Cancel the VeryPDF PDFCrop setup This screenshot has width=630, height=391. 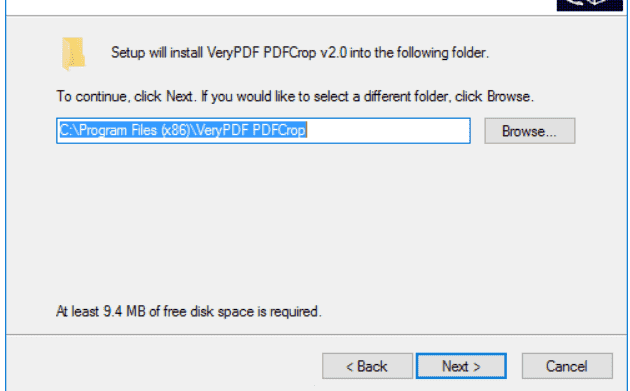click(567, 366)
